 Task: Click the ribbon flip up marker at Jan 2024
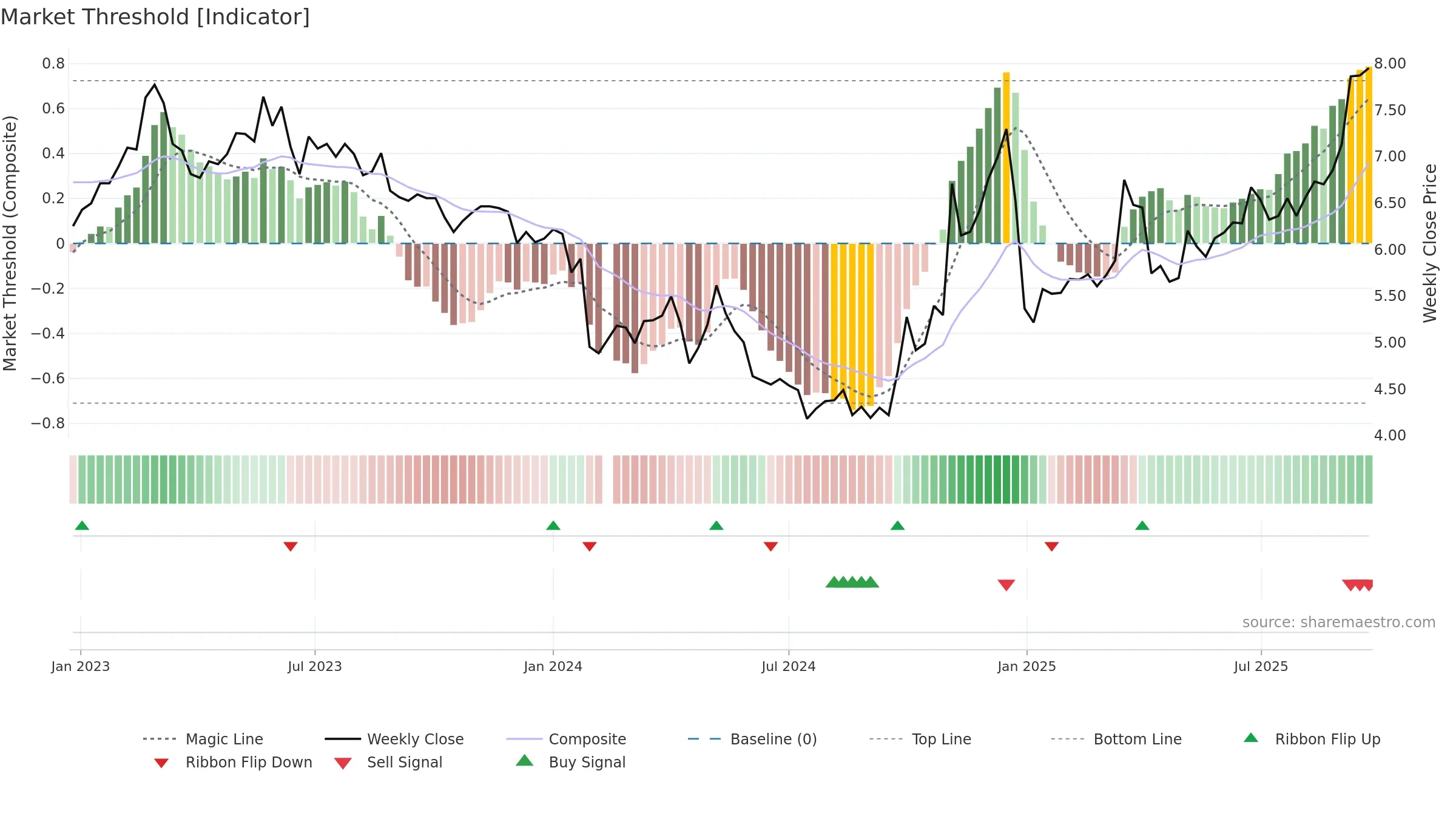coord(553,525)
